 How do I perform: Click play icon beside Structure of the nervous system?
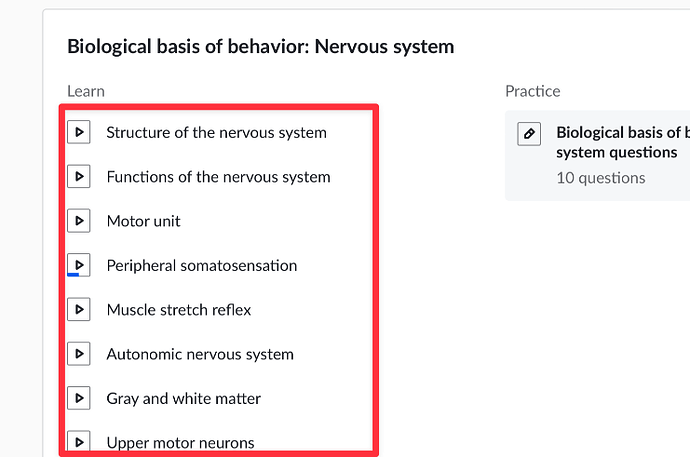(79, 132)
